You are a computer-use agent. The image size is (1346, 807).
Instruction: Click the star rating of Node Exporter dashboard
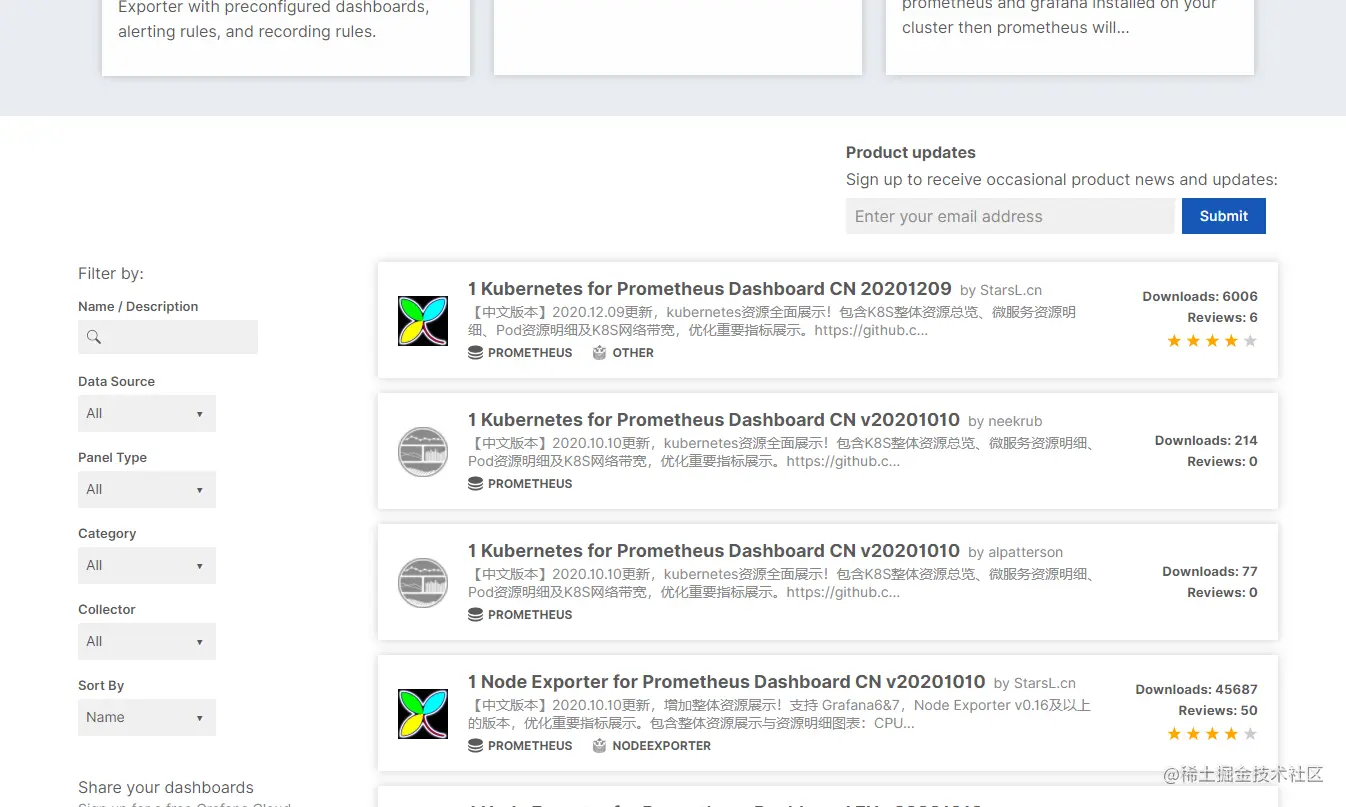click(x=1212, y=734)
